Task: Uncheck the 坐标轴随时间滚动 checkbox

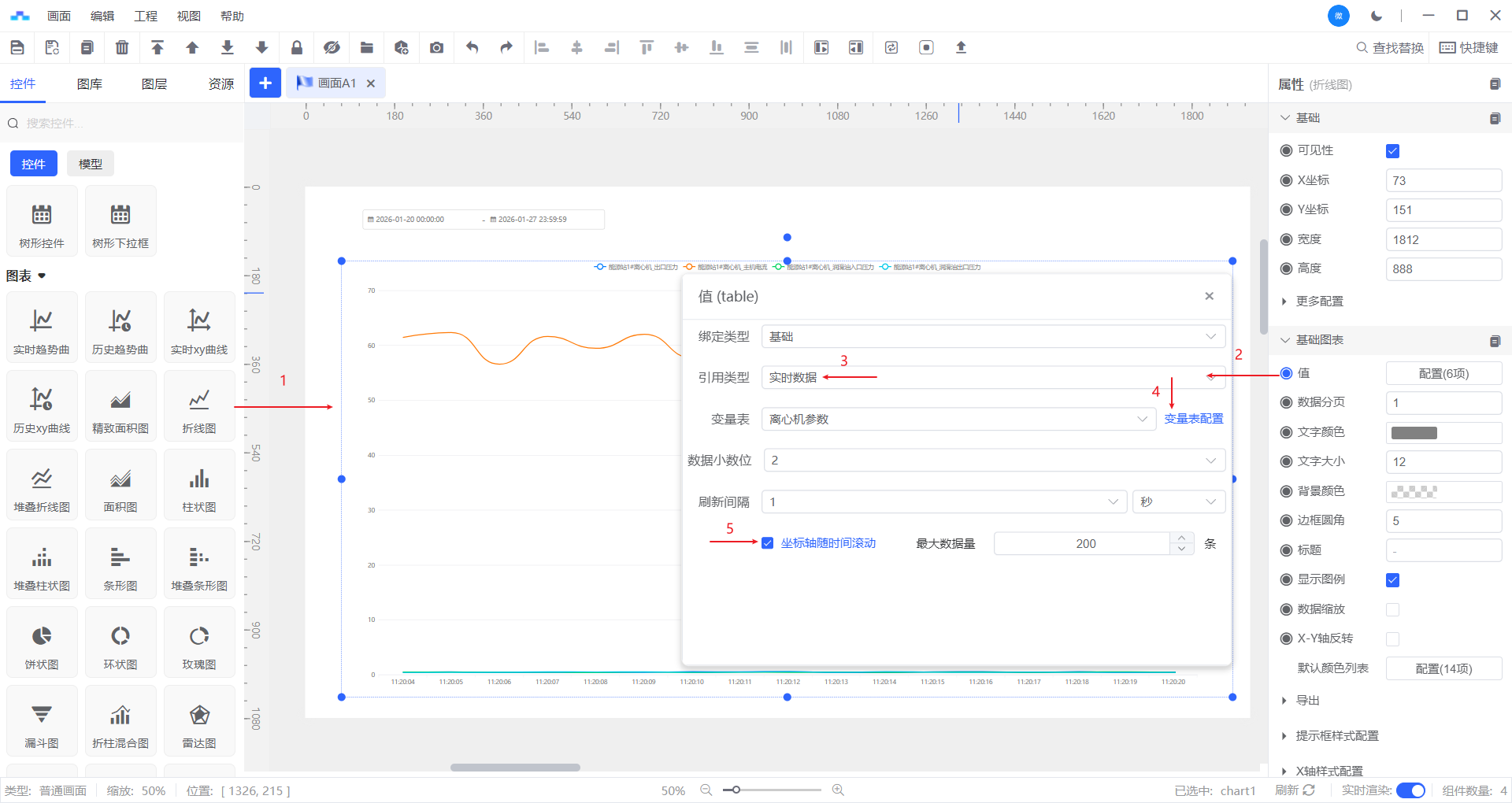Action: pos(767,543)
